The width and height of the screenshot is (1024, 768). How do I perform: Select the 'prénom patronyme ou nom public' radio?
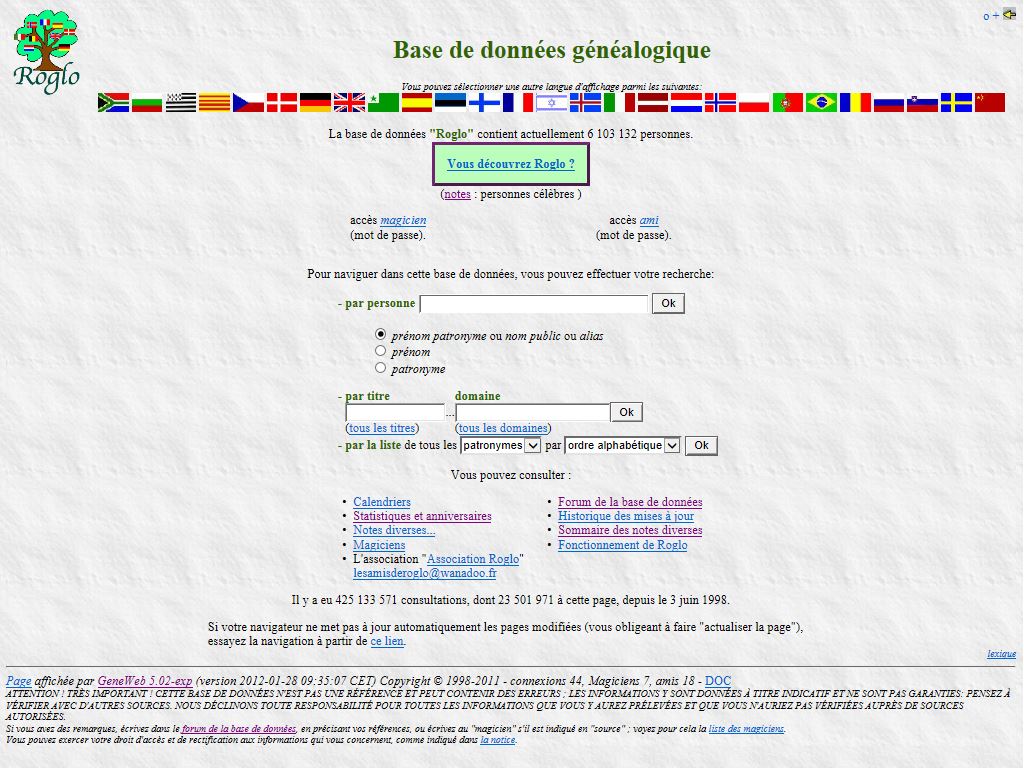click(x=381, y=334)
